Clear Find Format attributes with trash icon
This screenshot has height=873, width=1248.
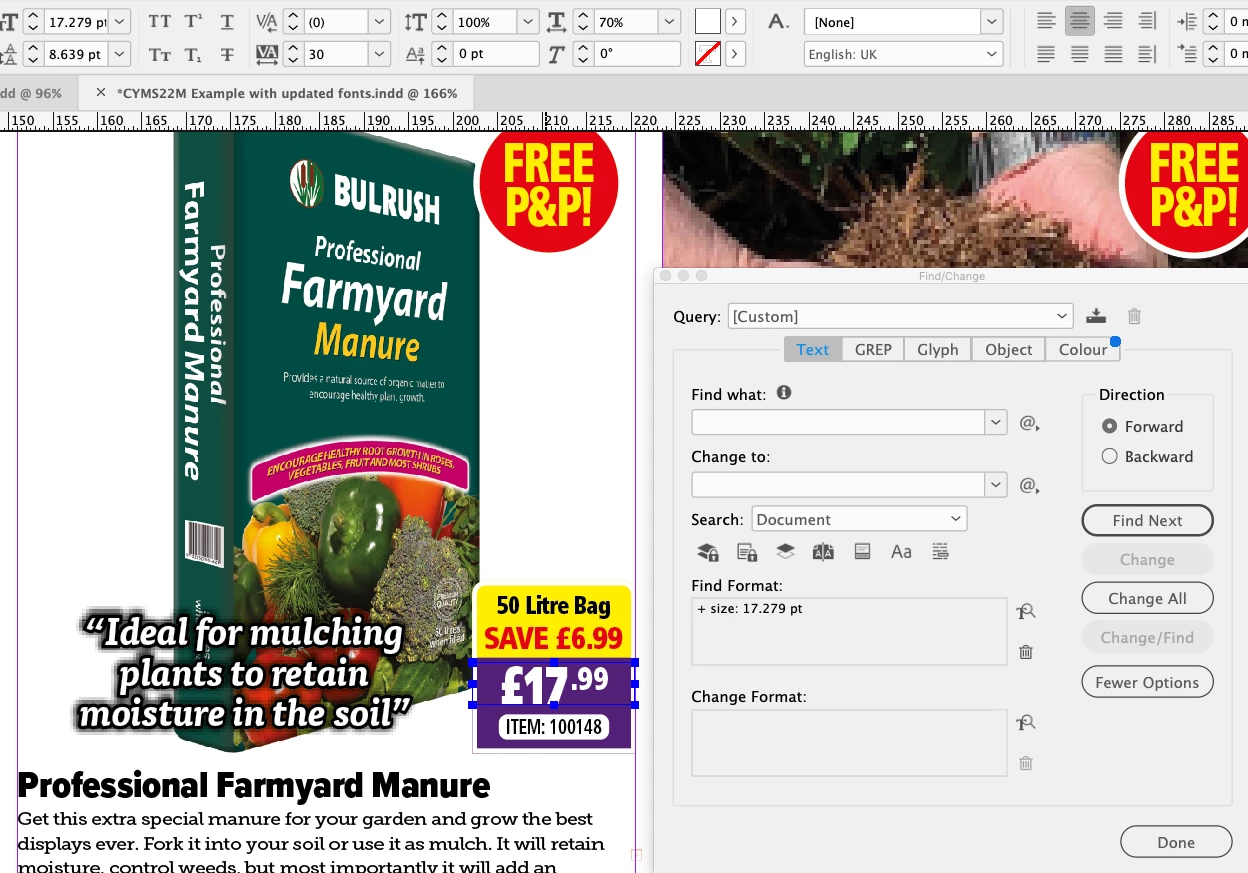tap(1025, 652)
